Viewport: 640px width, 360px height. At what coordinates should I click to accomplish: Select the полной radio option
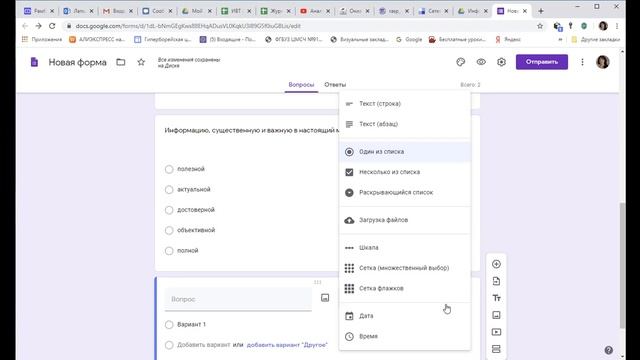[x=169, y=251]
